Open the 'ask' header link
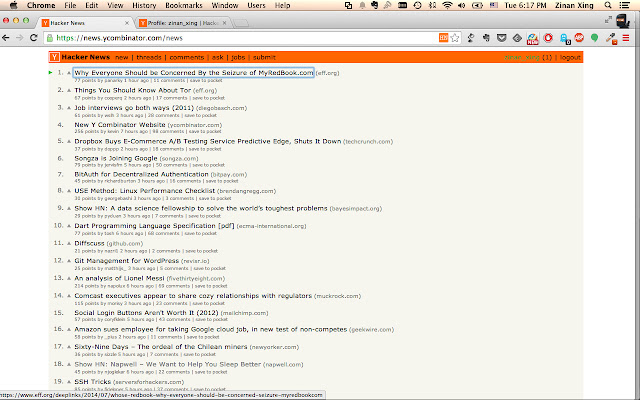640x400 pixels. coord(218,58)
